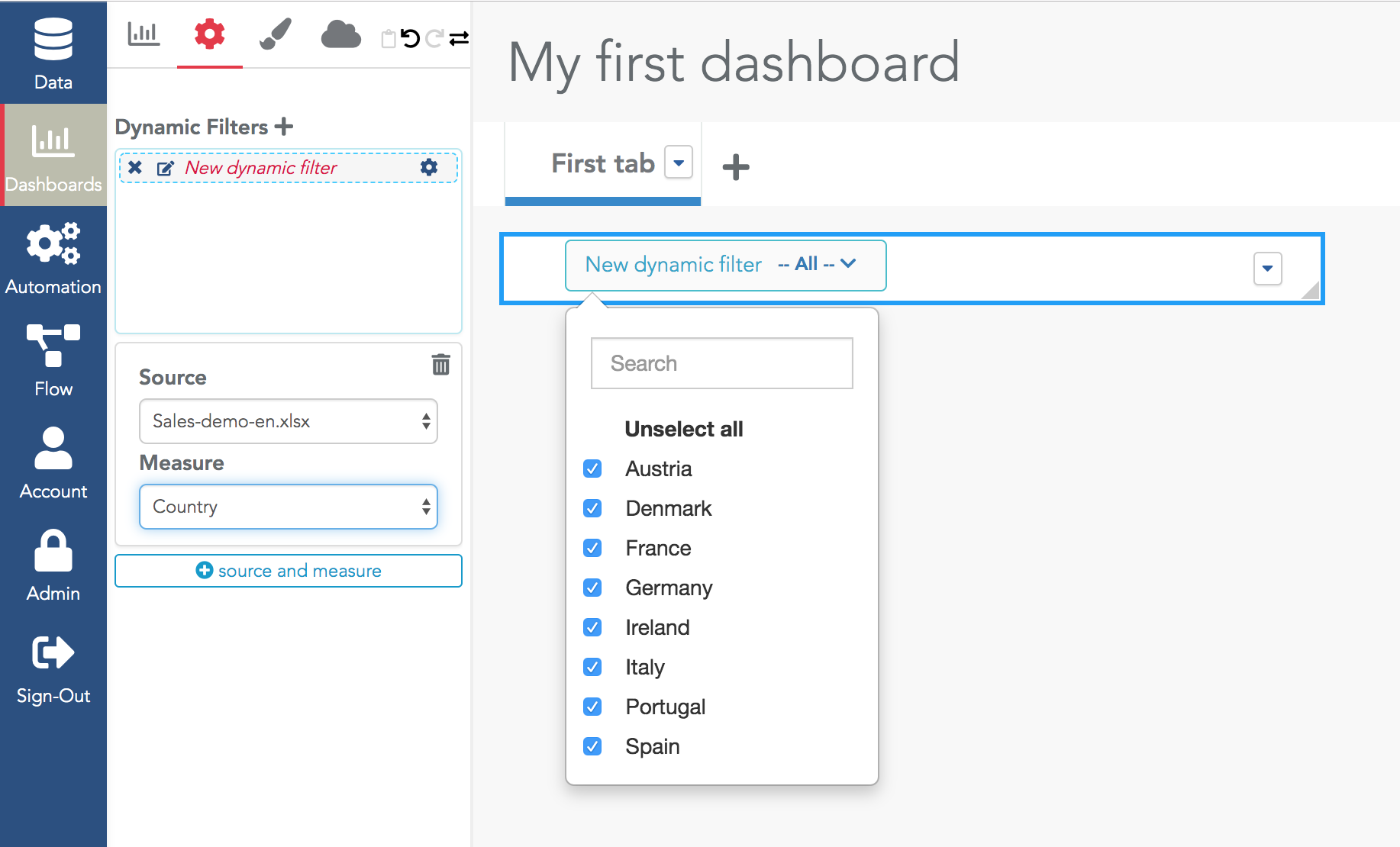Select the First tab
This screenshot has height=847, width=1400.
point(603,163)
